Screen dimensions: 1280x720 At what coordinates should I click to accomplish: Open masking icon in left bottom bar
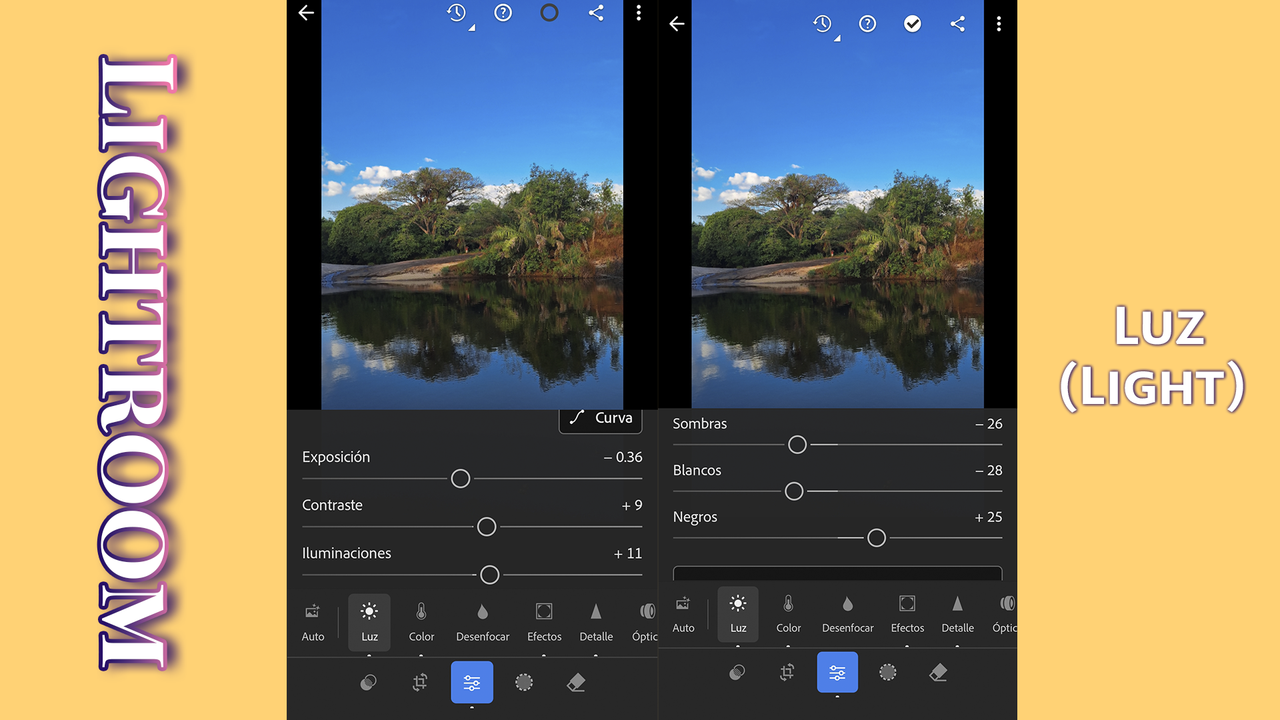[x=524, y=682]
